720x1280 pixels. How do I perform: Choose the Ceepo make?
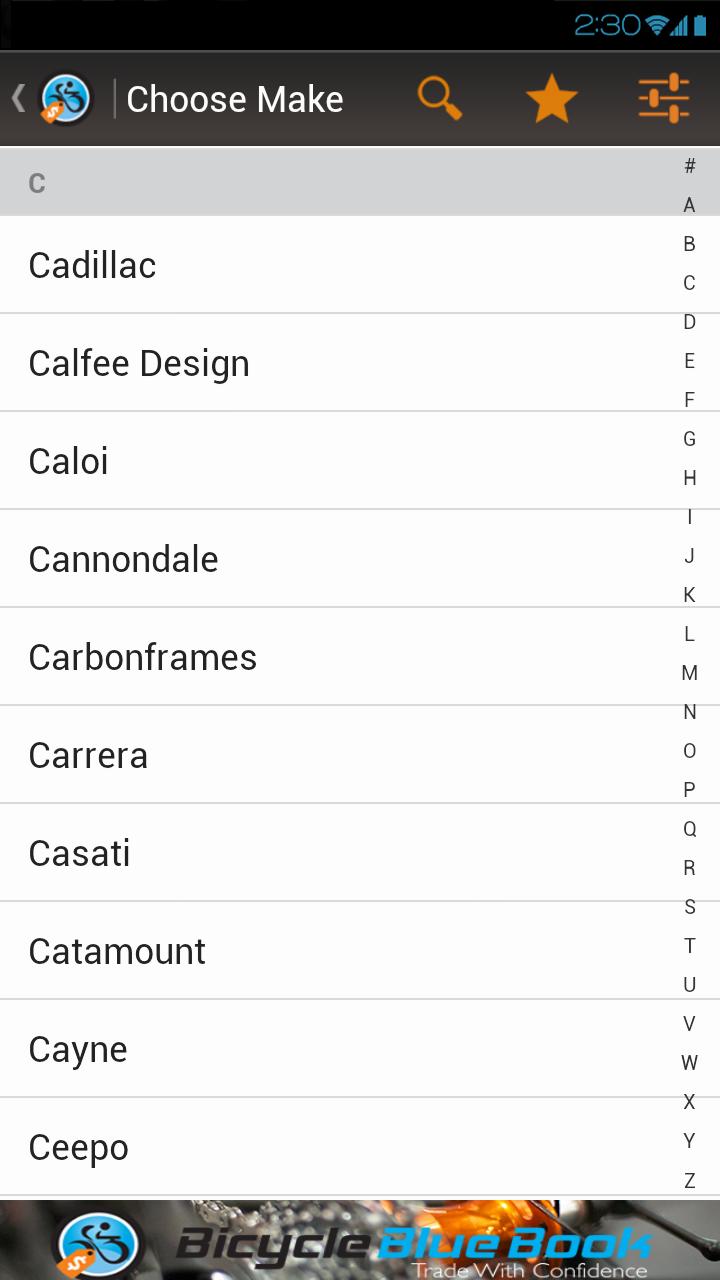click(x=79, y=1147)
